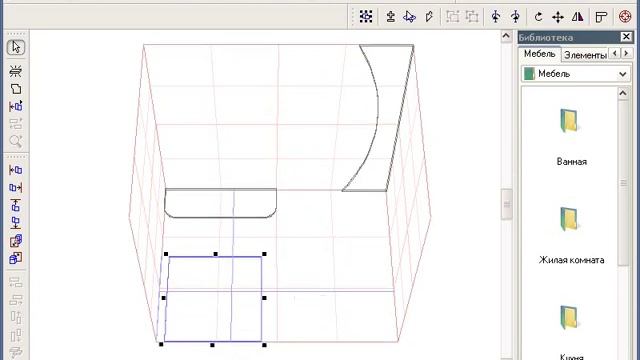This screenshot has width=640, height=360.
Task: Click the place-on-surface arrow icon
Action: click(391, 16)
